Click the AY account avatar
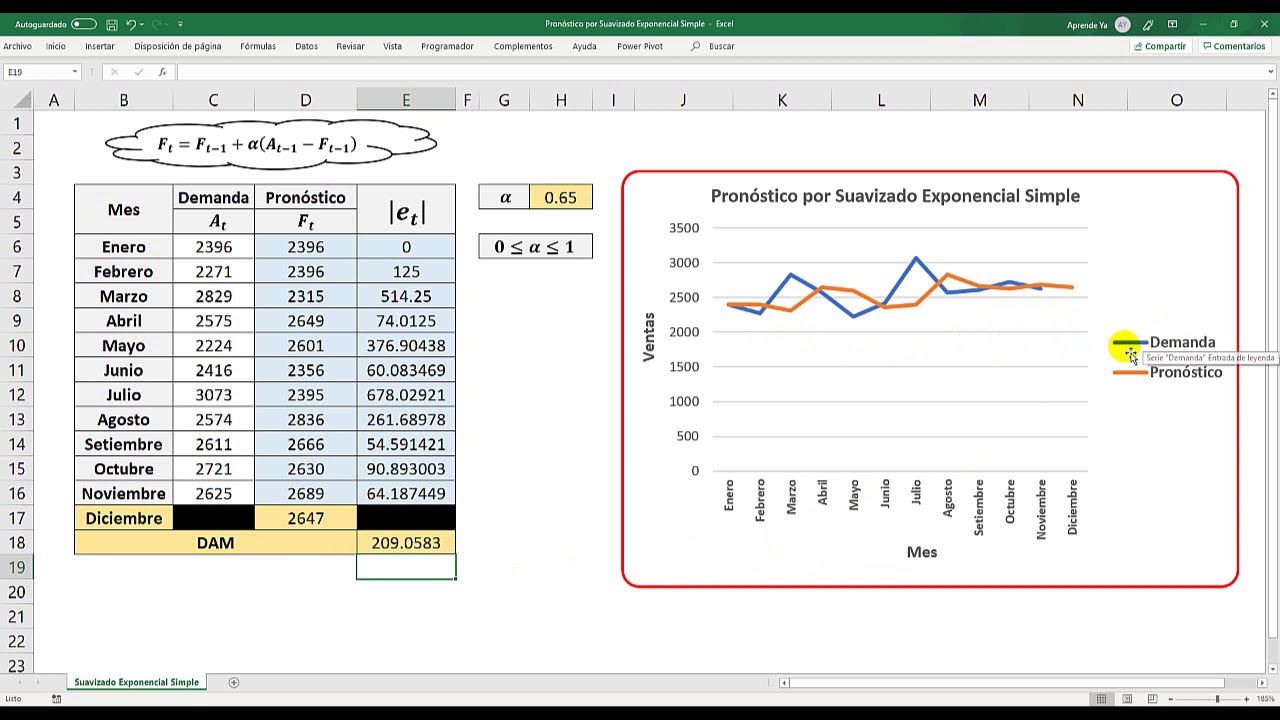Viewport: 1280px width, 720px height. tap(1123, 24)
